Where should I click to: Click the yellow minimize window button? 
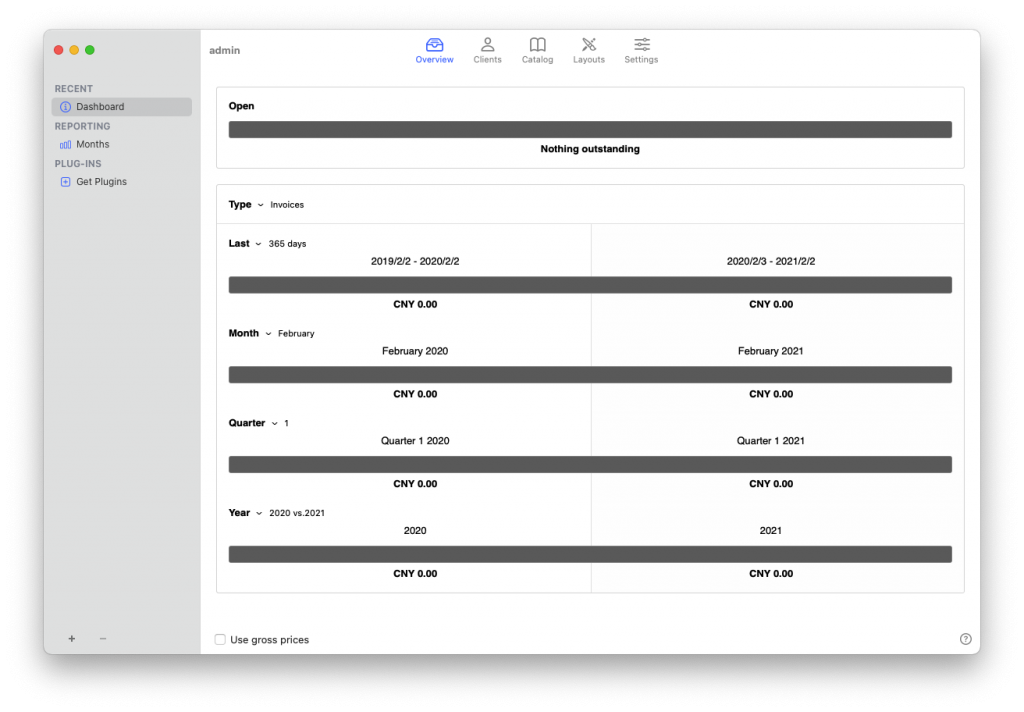point(74,50)
